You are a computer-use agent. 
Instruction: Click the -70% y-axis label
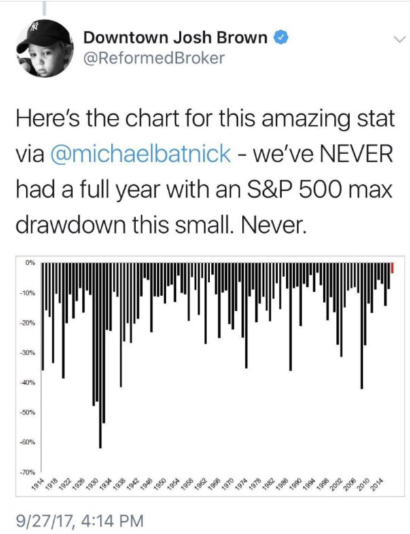(27, 472)
